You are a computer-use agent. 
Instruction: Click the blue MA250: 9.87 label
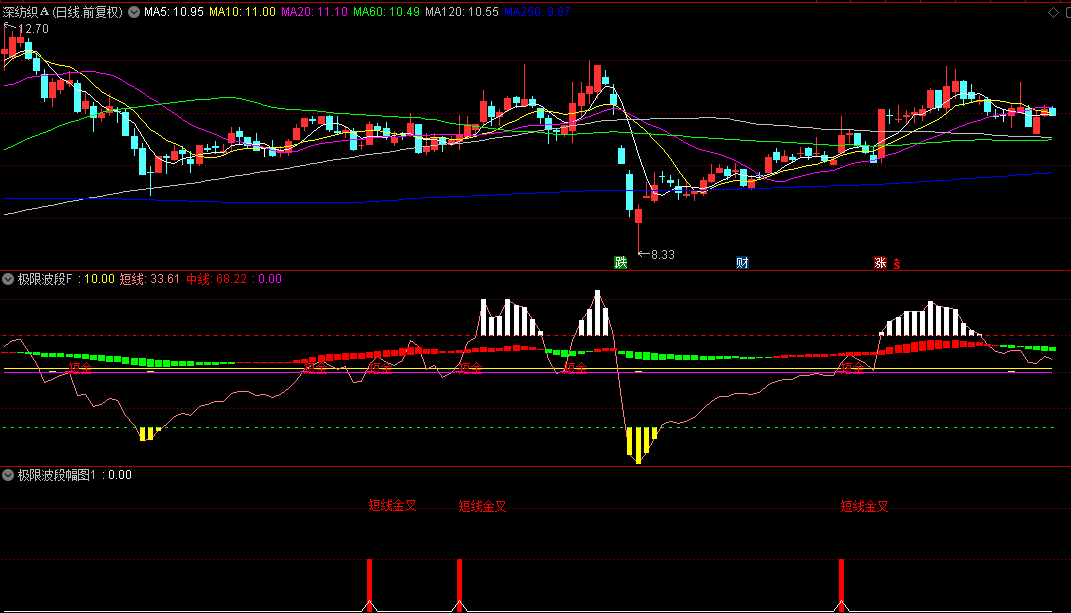point(537,12)
